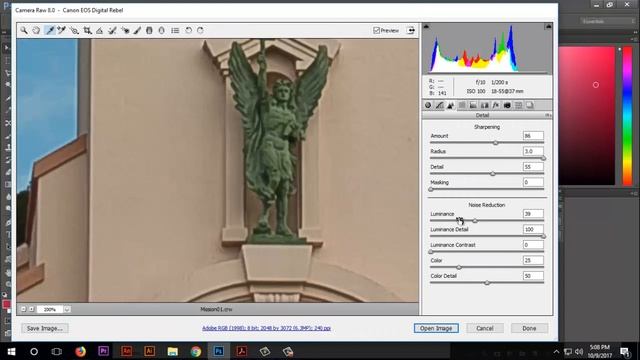Open Premiere Pro from the taskbar
This screenshot has height=360, width=640.
tap(103, 351)
